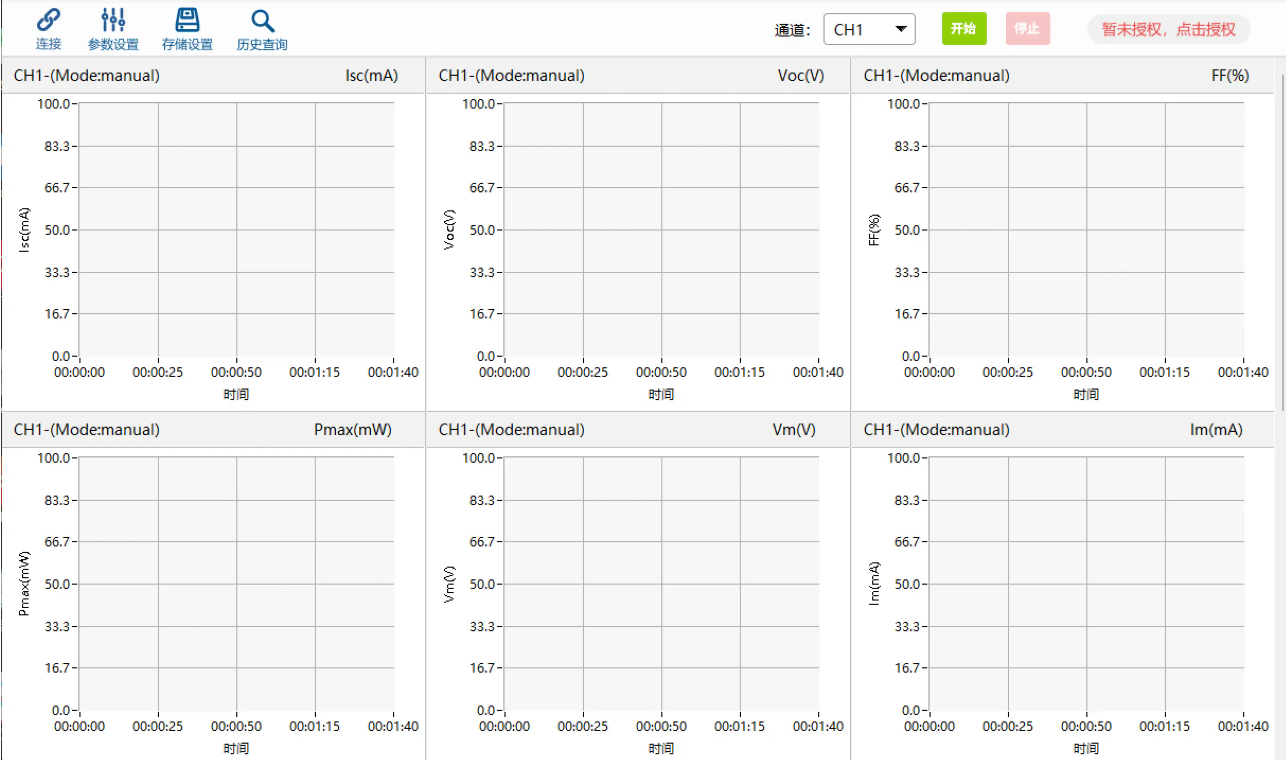Select the Isc(mA) panel title header
The height and width of the screenshot is (760, 1286).
pos(213,76)
